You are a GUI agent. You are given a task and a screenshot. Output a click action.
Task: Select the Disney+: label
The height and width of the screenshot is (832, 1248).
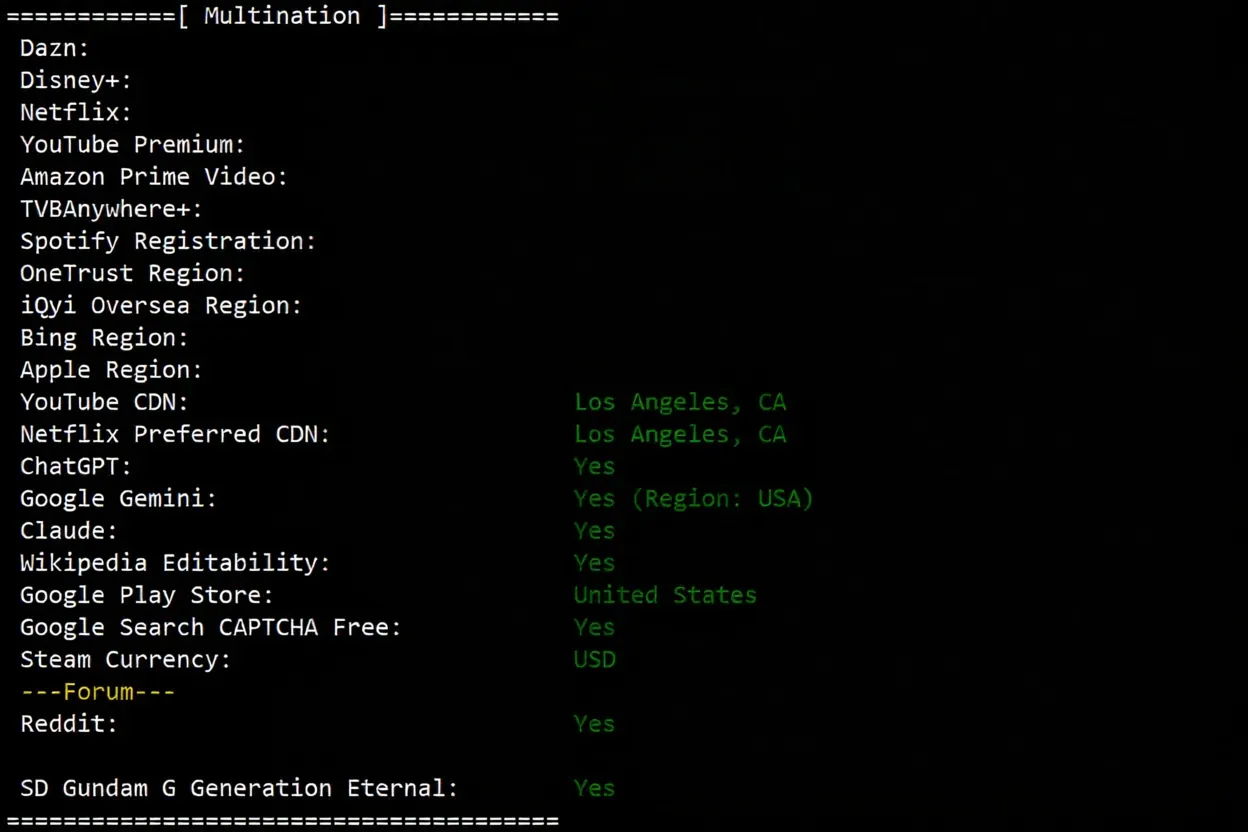76,81
